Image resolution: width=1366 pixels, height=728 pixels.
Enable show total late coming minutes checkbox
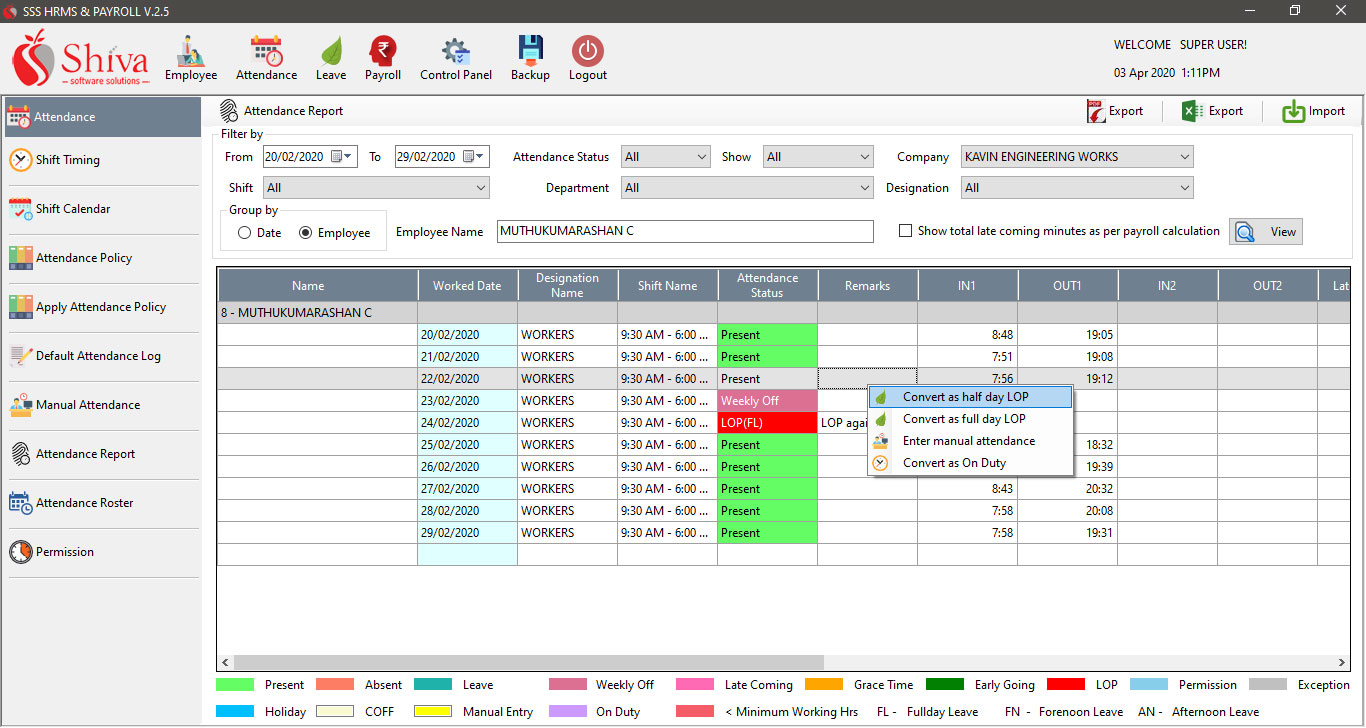[x=905, y=230]
